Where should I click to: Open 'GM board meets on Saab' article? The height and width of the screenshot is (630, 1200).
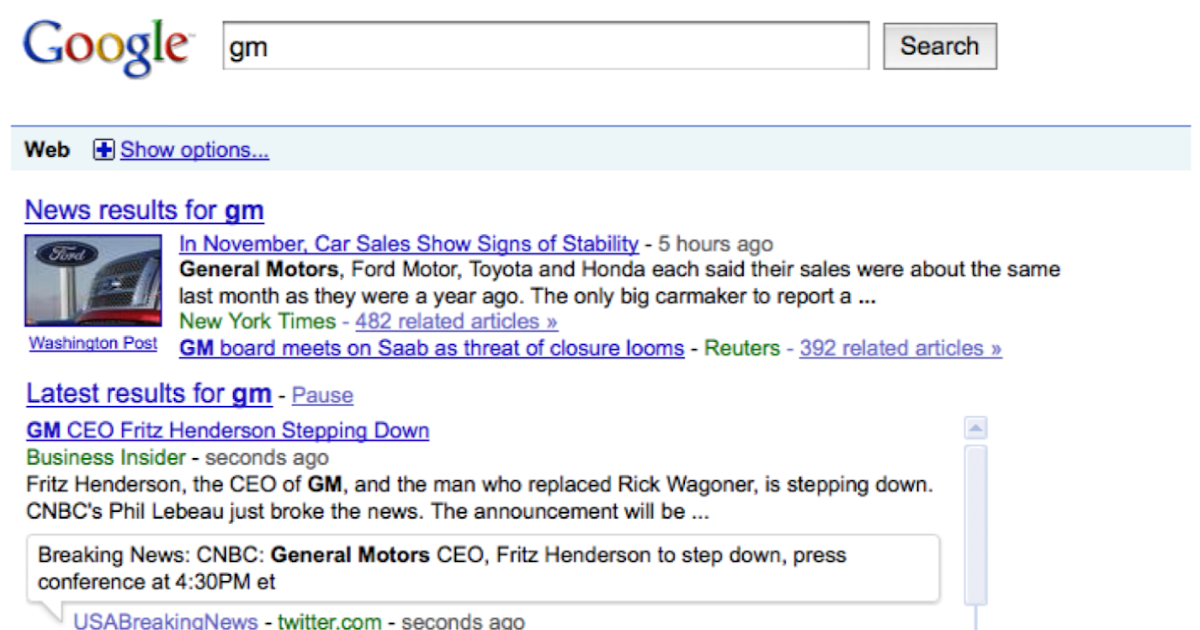pyautogui.click(x=431, y=348)
